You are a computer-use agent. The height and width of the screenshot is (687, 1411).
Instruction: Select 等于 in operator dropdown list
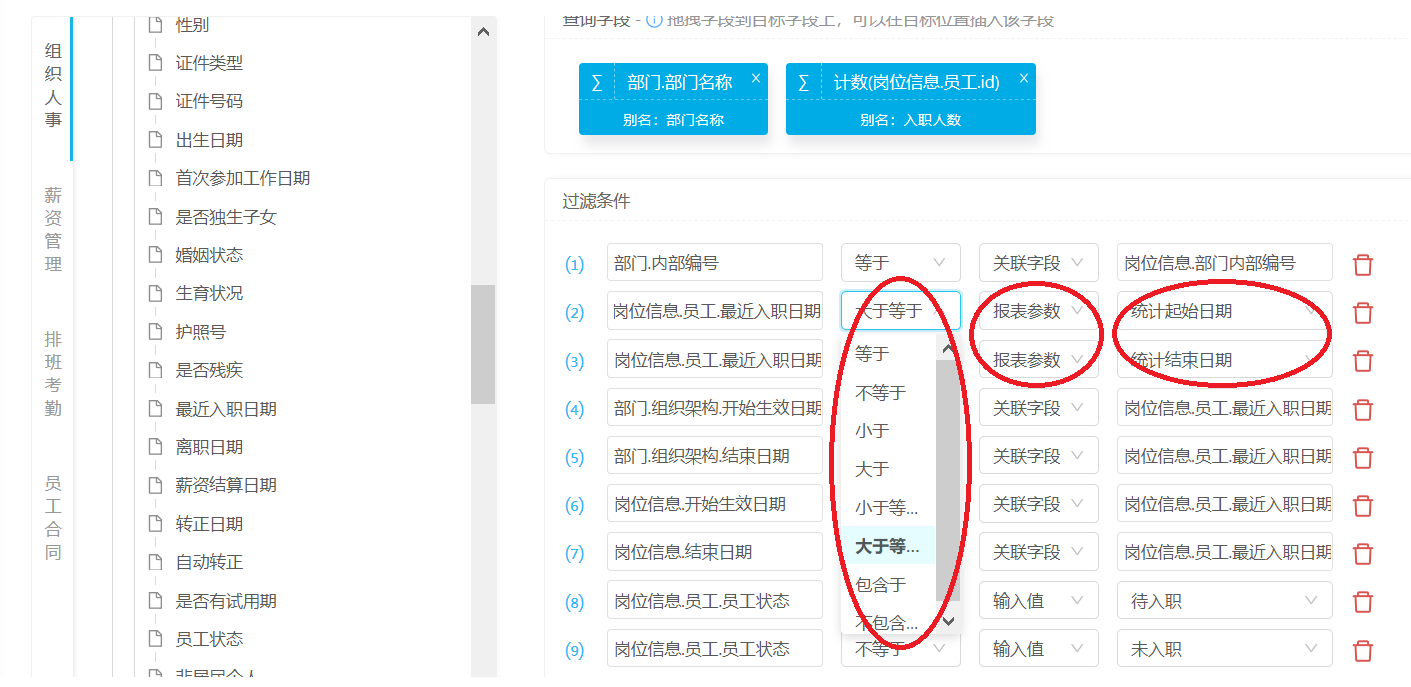(888, 354)
